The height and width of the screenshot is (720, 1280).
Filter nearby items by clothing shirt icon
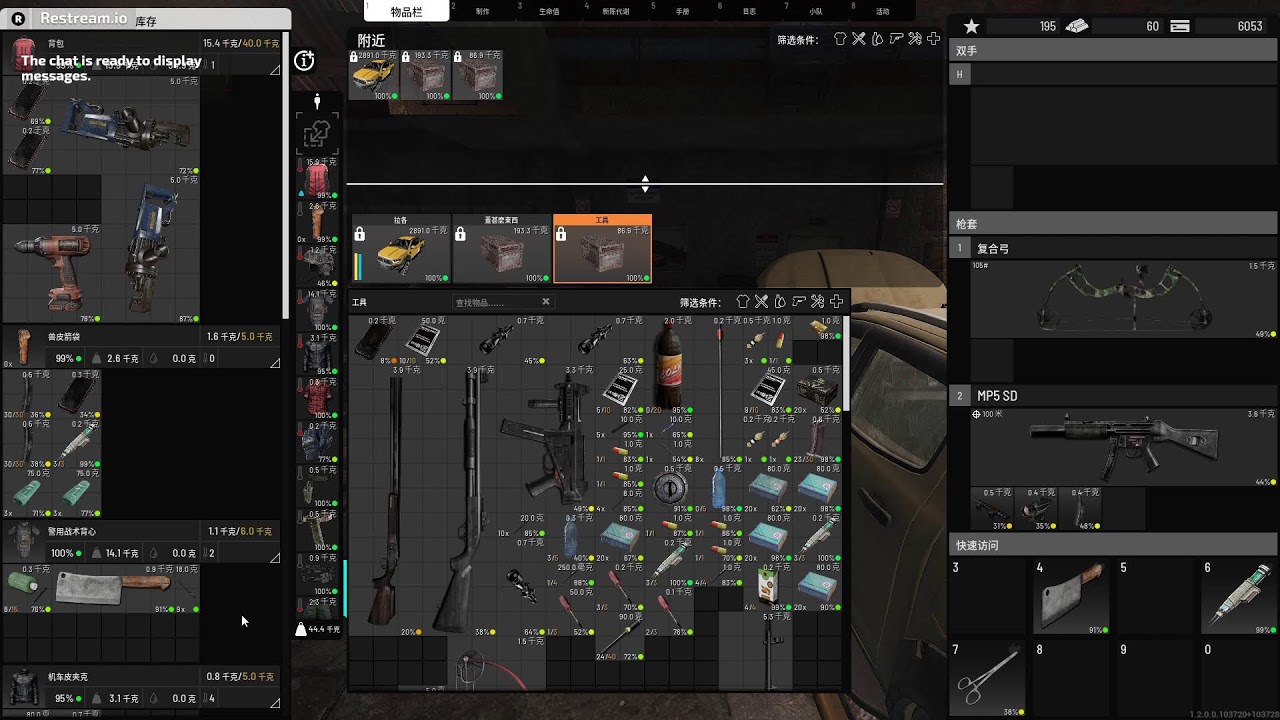point(840,39)
